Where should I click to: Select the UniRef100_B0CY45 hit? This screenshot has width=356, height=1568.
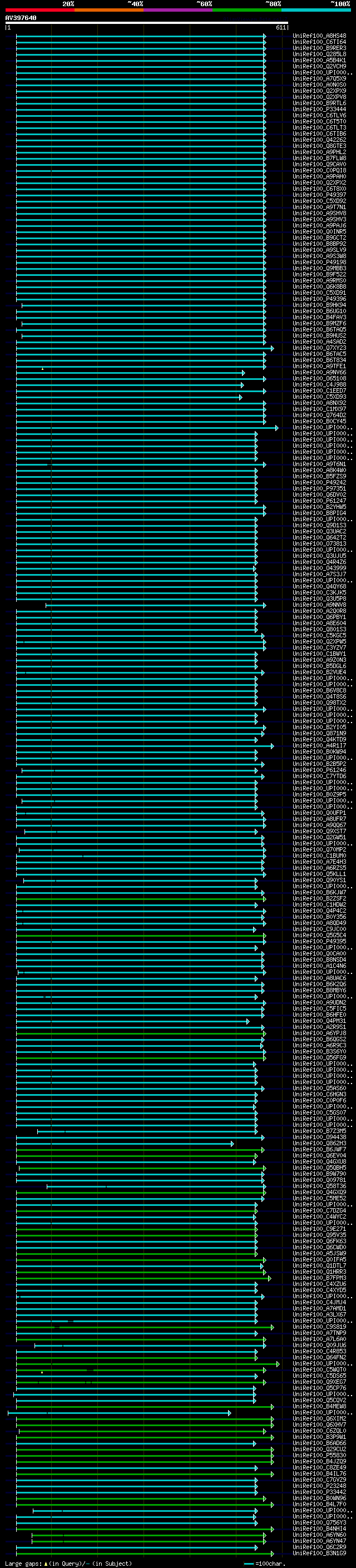pyautogui.click(x=319, y=421)
